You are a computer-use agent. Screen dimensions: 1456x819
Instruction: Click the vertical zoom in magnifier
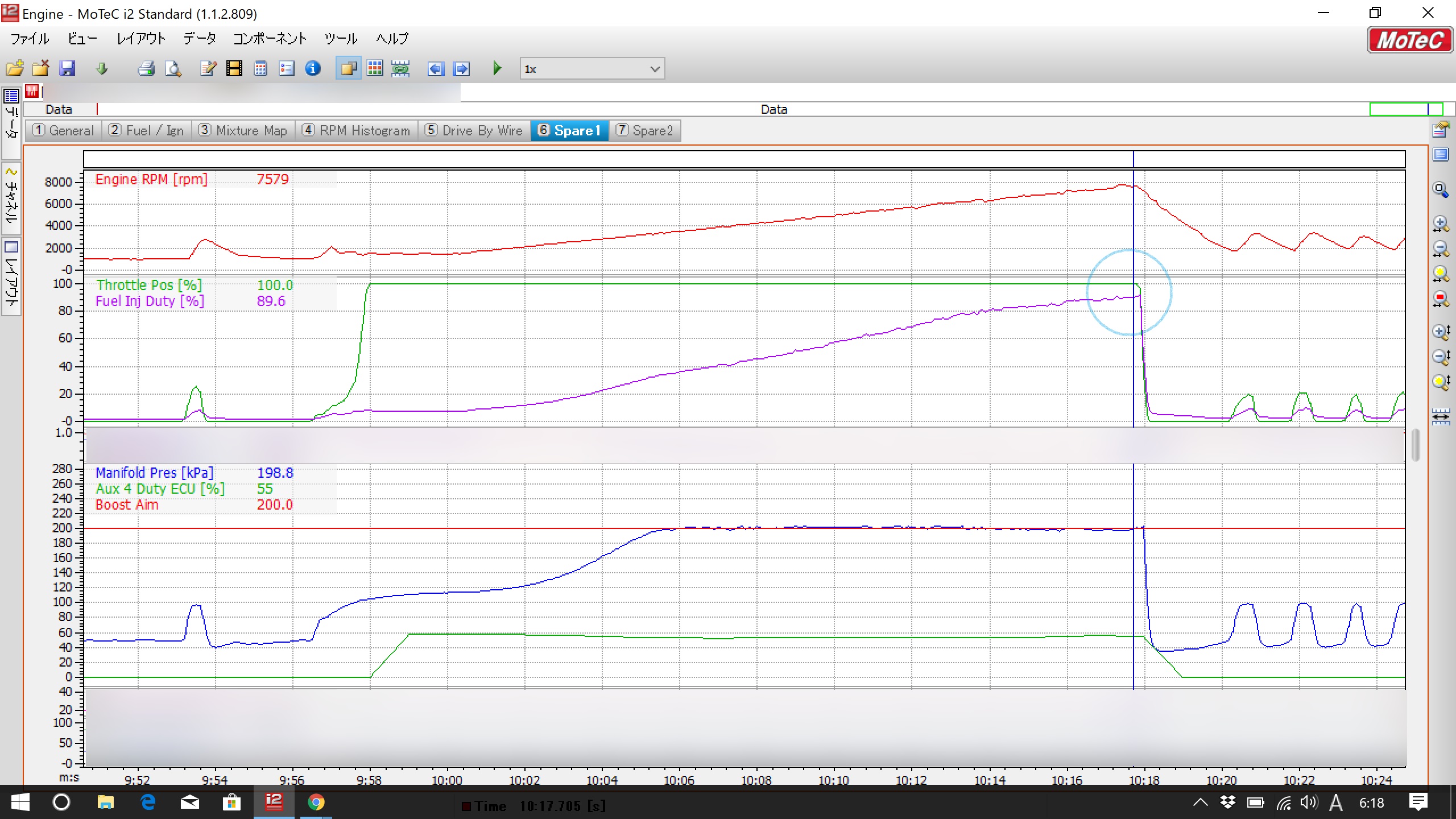click(x=1440, y=332)
